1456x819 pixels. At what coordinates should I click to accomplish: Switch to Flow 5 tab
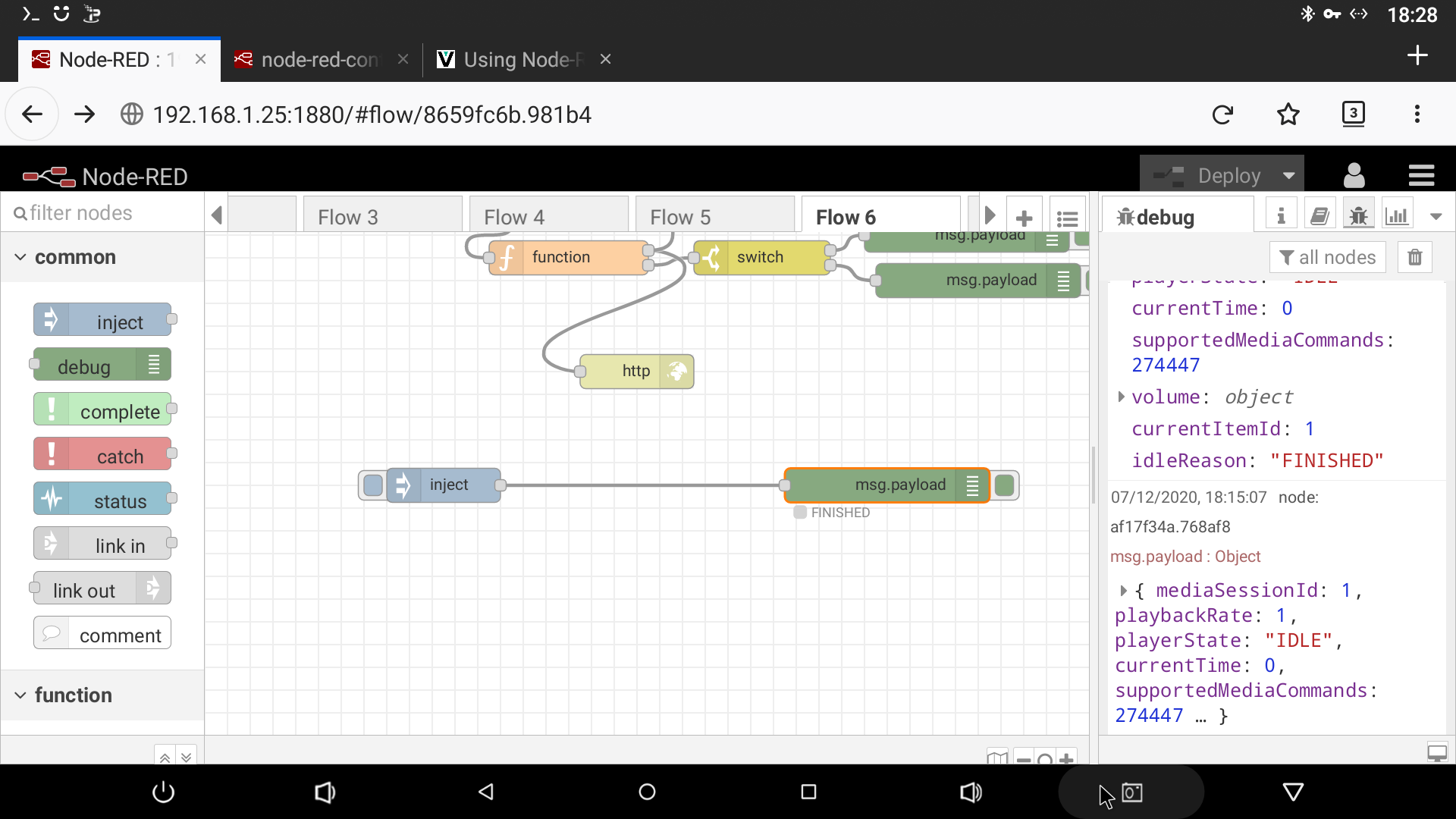(715, 217)
